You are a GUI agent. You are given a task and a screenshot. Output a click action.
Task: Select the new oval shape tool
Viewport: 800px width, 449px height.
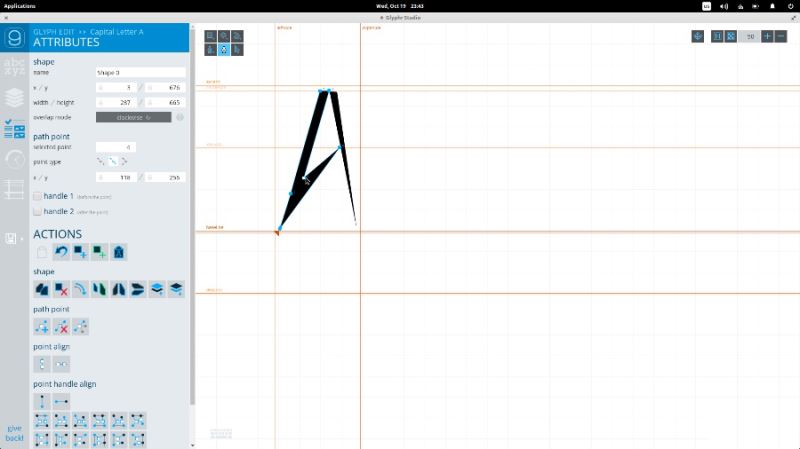[x=224, y=36]
